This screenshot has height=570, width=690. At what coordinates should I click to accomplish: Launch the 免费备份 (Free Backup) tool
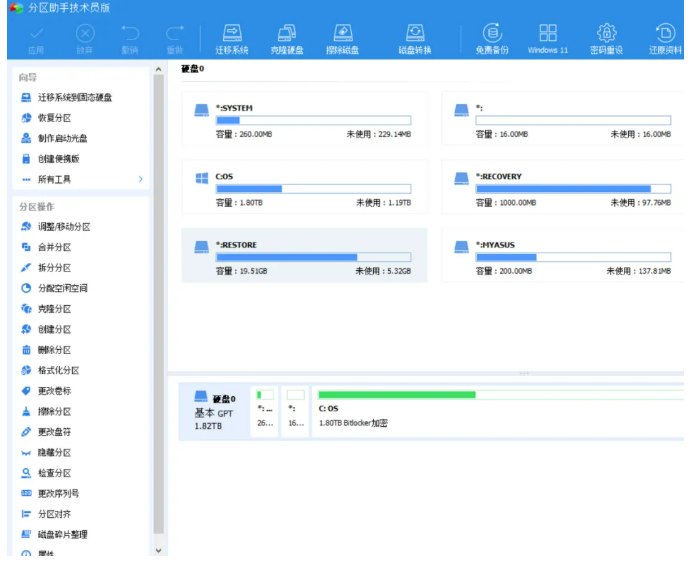coord(491,39)
